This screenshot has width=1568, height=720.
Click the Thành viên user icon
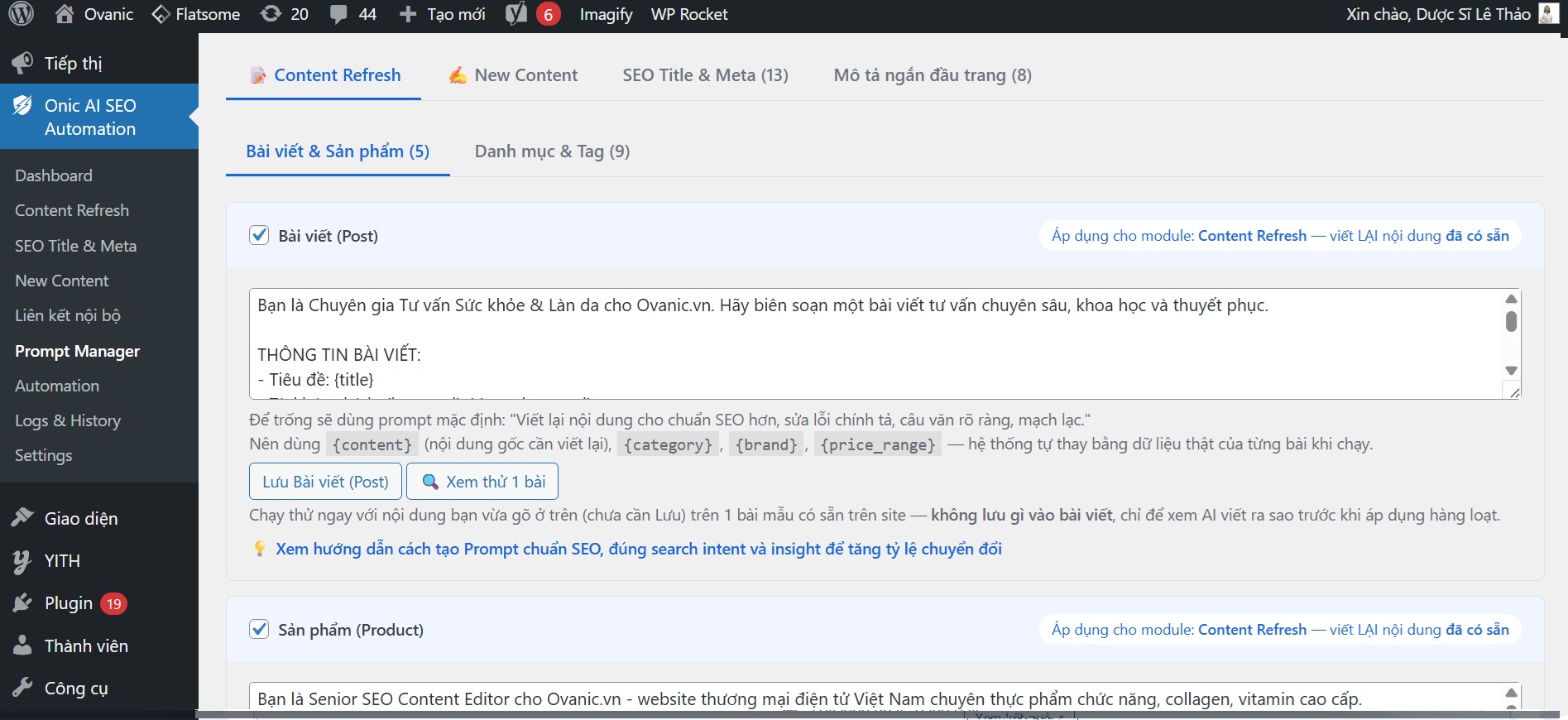(x=22, y=646)
